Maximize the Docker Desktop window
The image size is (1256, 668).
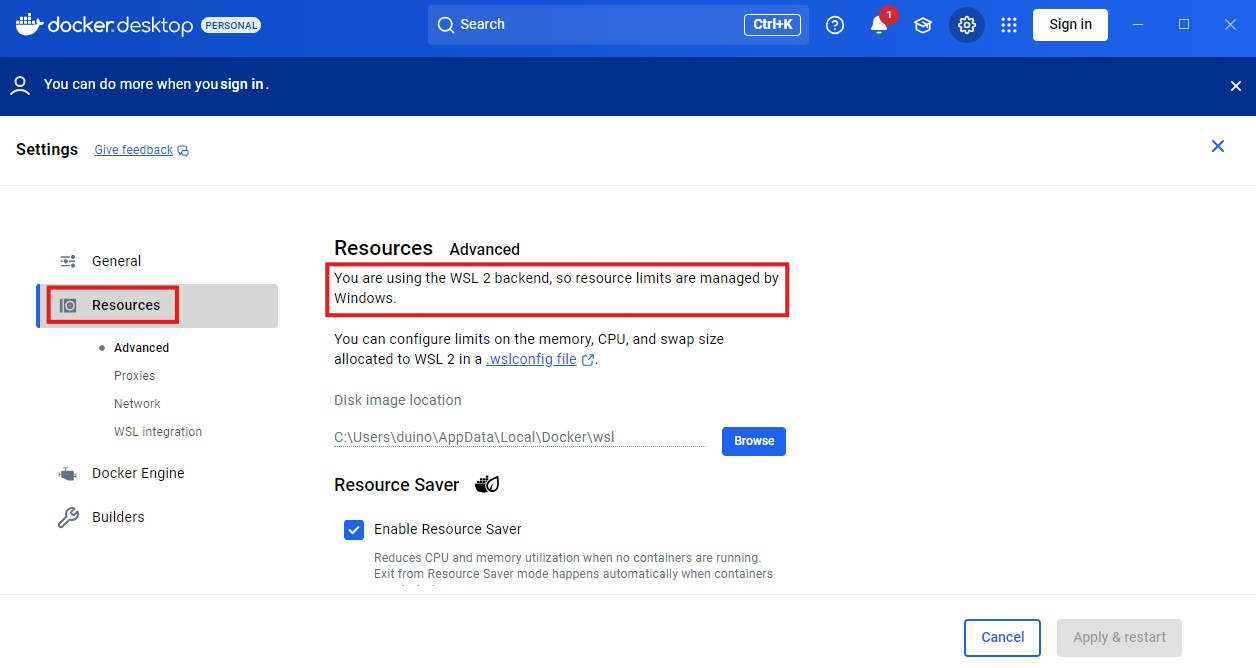[1184, 25]
